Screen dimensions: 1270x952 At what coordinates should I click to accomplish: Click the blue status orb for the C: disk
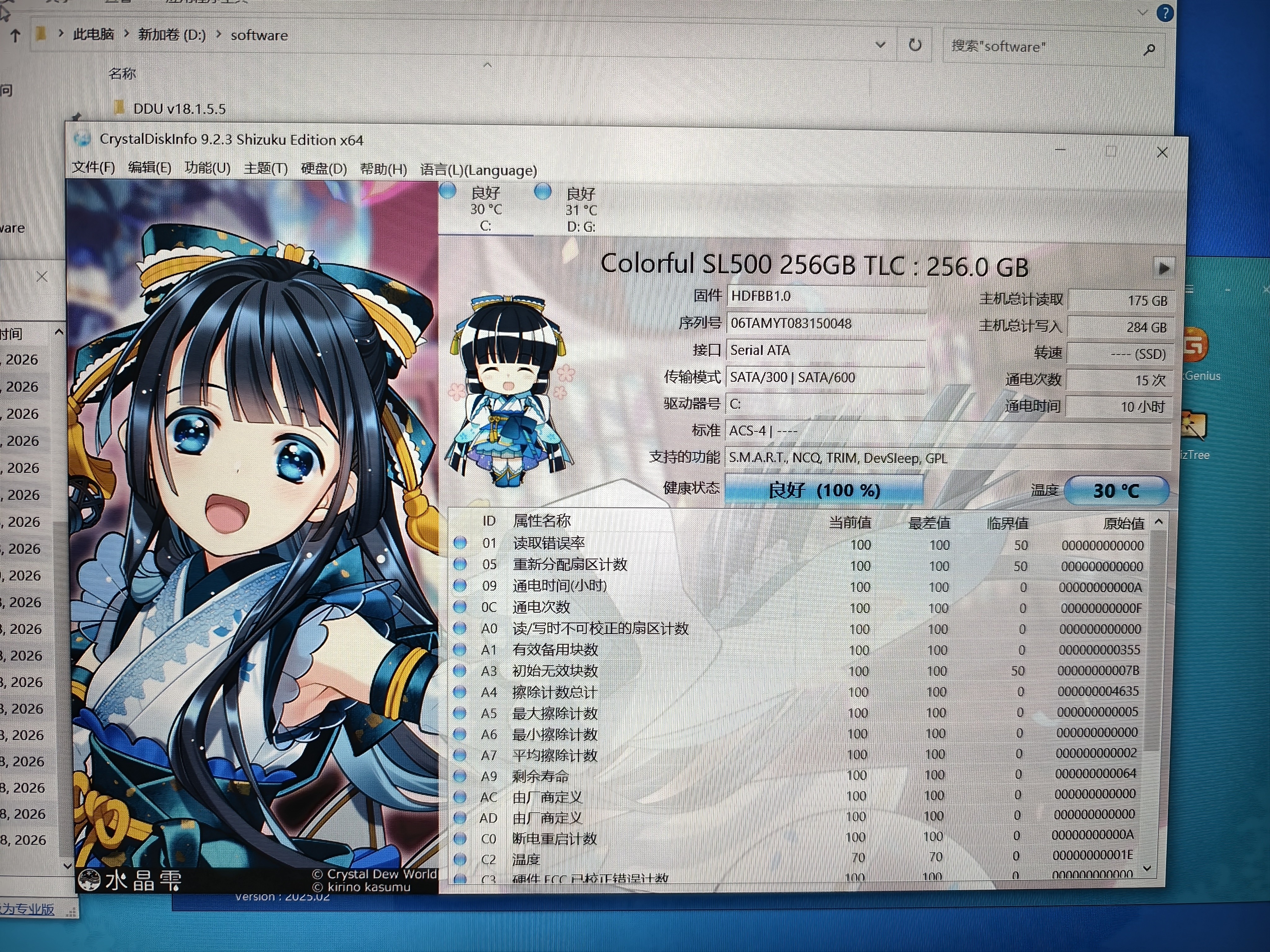point(447,191)
